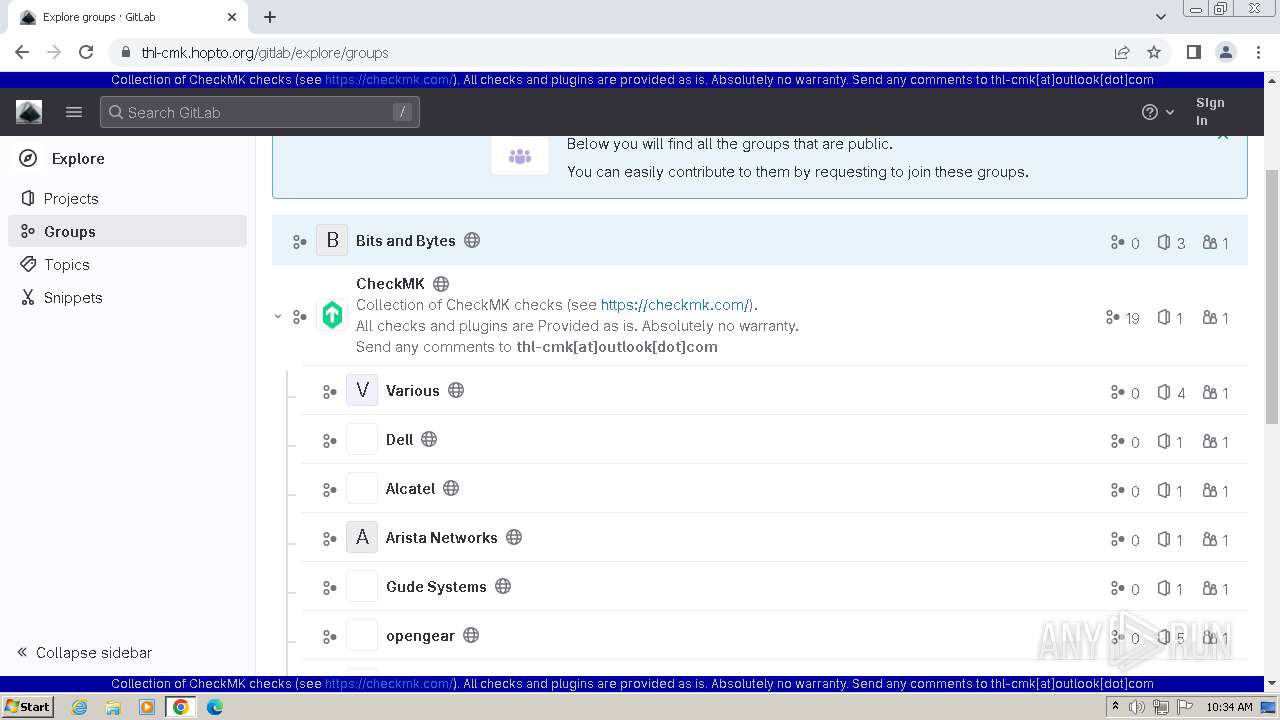The height and width of the screenshot is (720, 1280).
Task: Open the Alcatel subgroup
Action: [x=410, y=488]
